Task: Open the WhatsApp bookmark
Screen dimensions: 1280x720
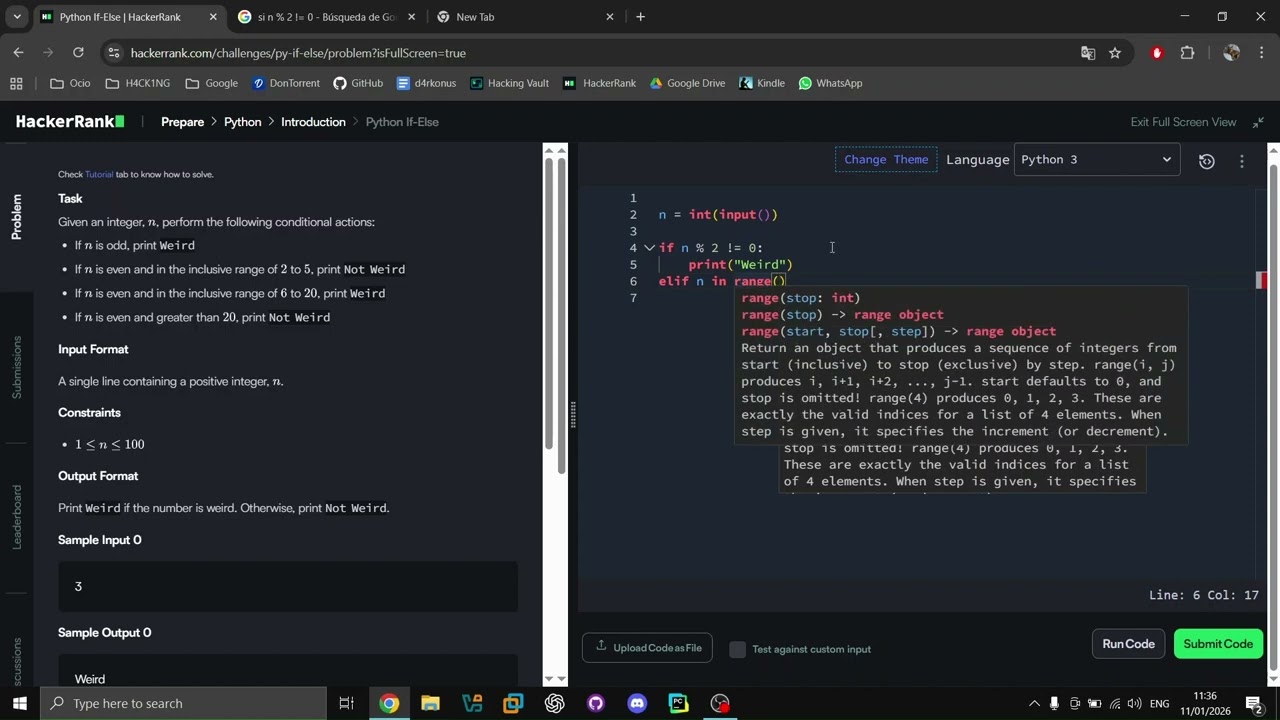Action: (x=830, y=83)
